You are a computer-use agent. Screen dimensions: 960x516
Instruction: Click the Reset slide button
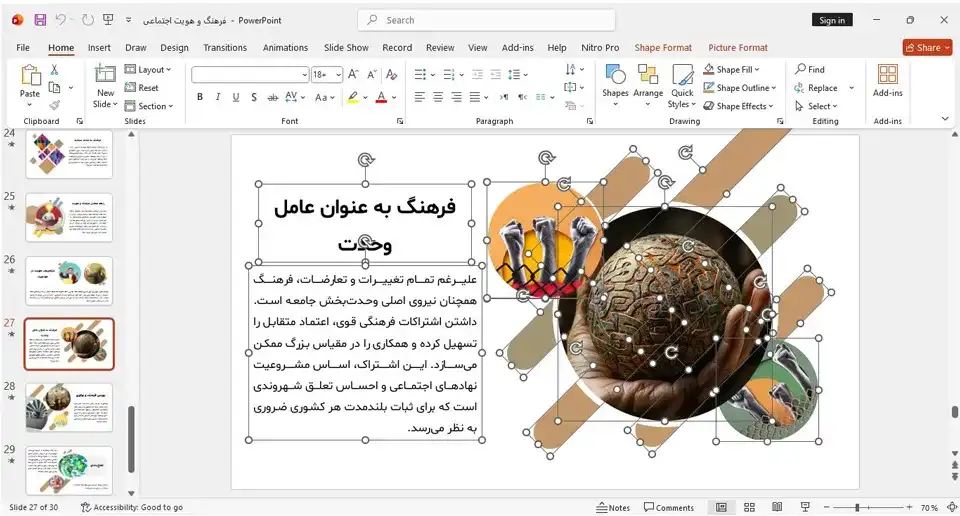pos(142,88)
